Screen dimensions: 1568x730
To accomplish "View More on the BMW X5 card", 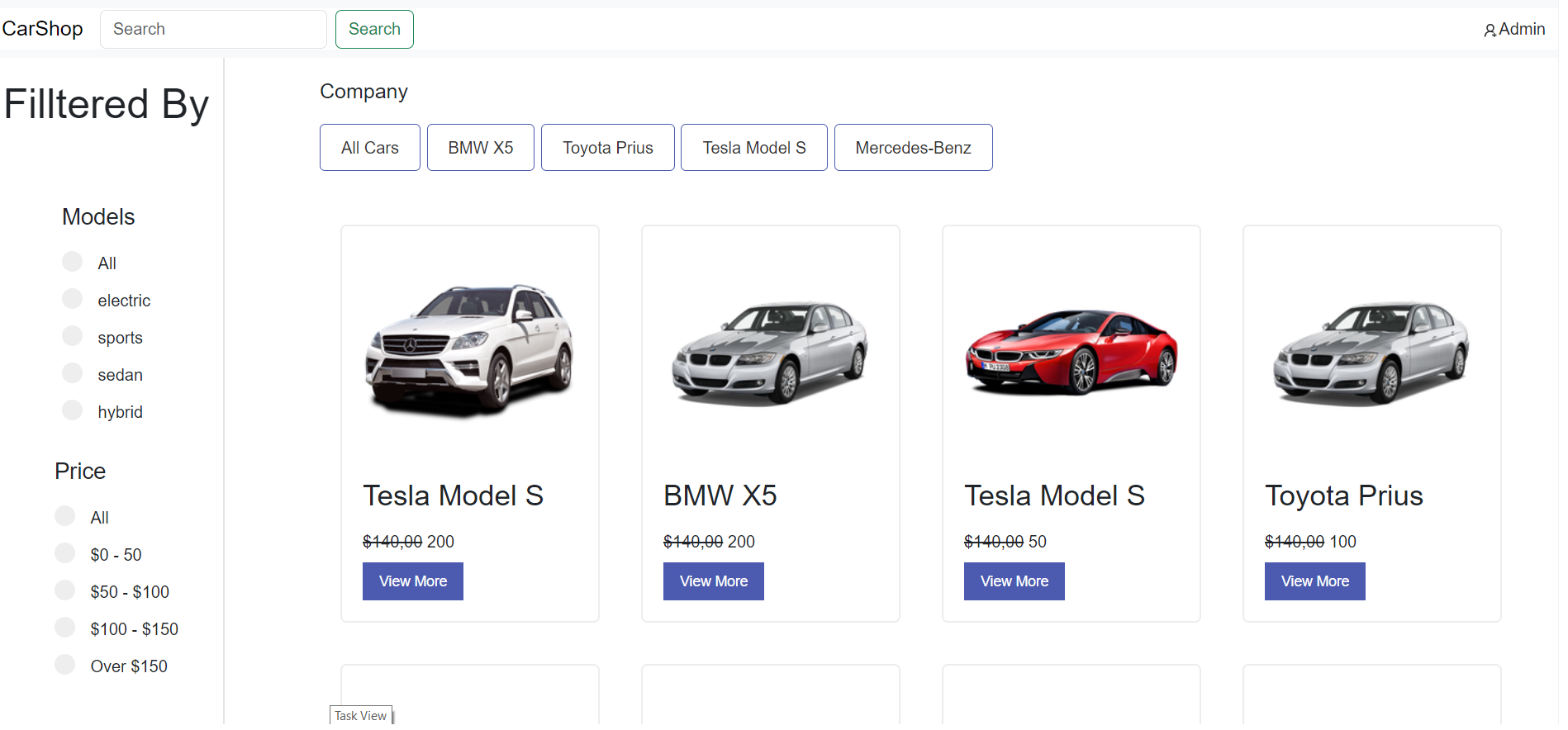I will [714, 581].
